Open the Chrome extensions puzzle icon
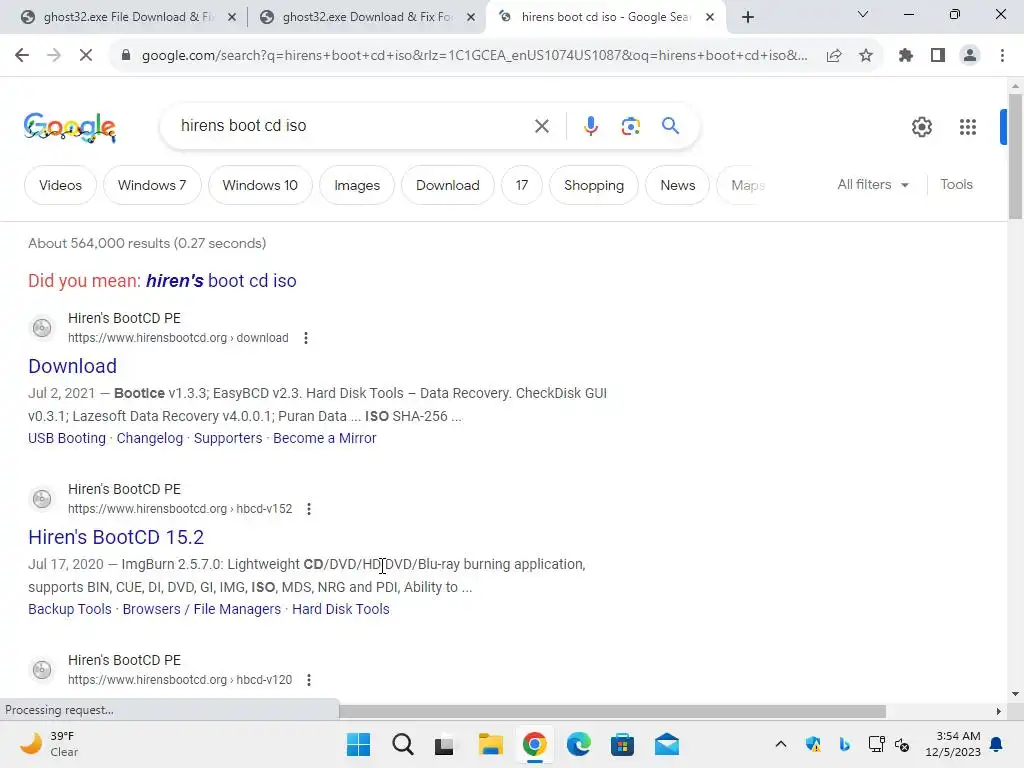Screen dimensions: 1024x768 [906, 56]
